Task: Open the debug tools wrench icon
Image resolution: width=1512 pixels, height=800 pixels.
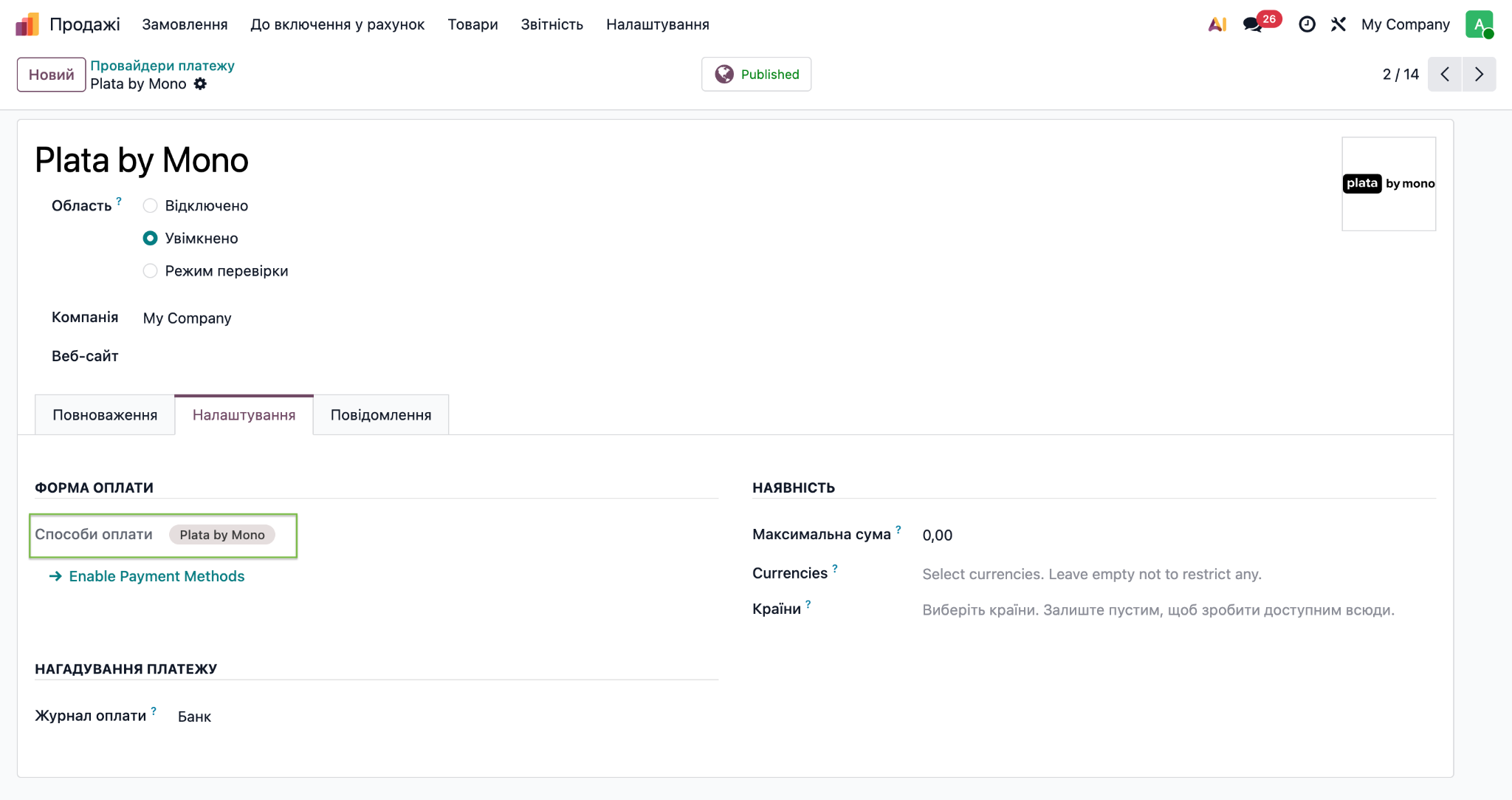Action: [x=1339, y=24]
